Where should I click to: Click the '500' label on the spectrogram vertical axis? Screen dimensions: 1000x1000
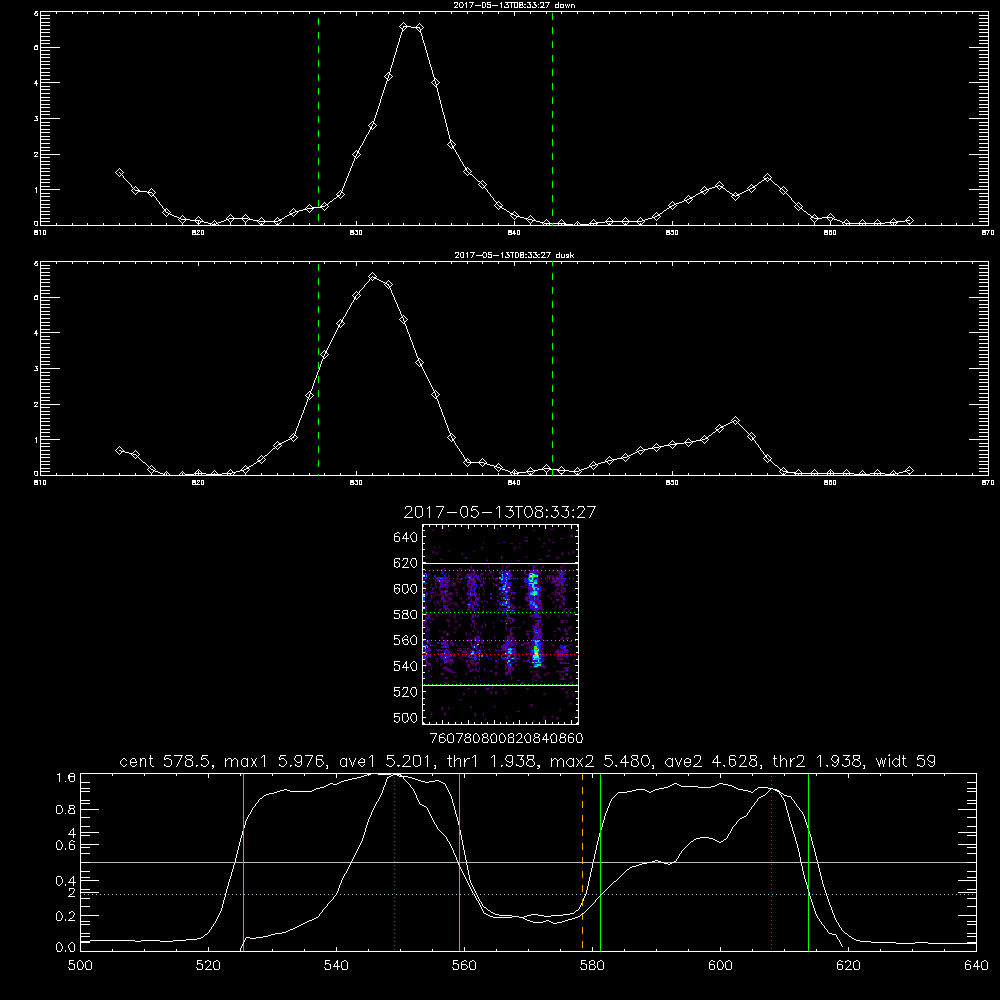(x=405, y=717)
